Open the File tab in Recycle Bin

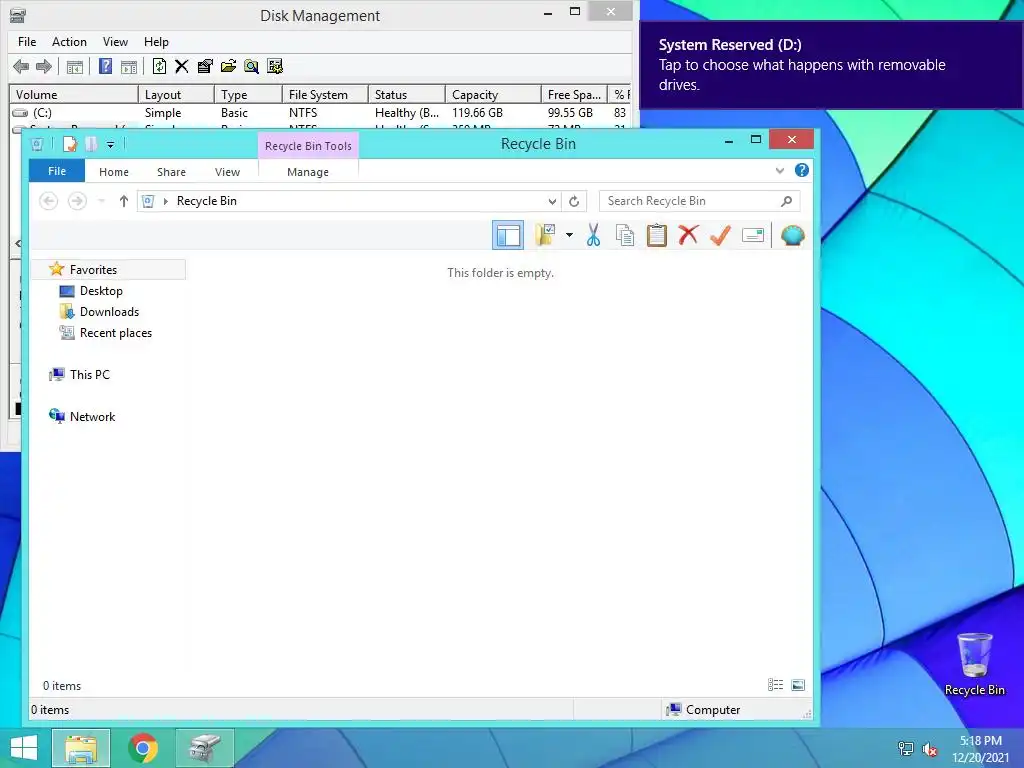pyautogui.click(x=57, y=171)
